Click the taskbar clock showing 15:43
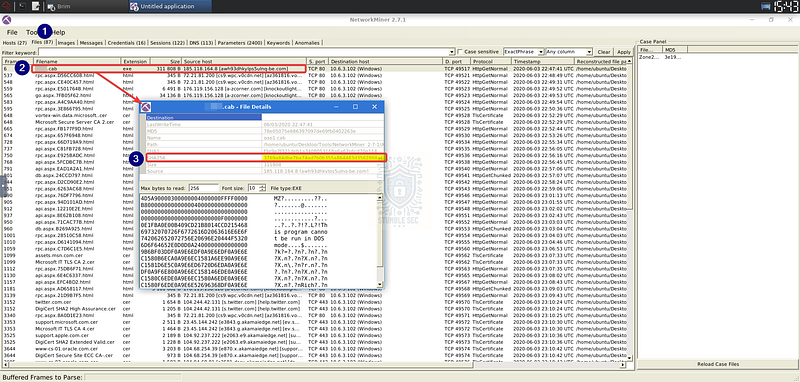The image size is (800, 382). pos(786,6)
